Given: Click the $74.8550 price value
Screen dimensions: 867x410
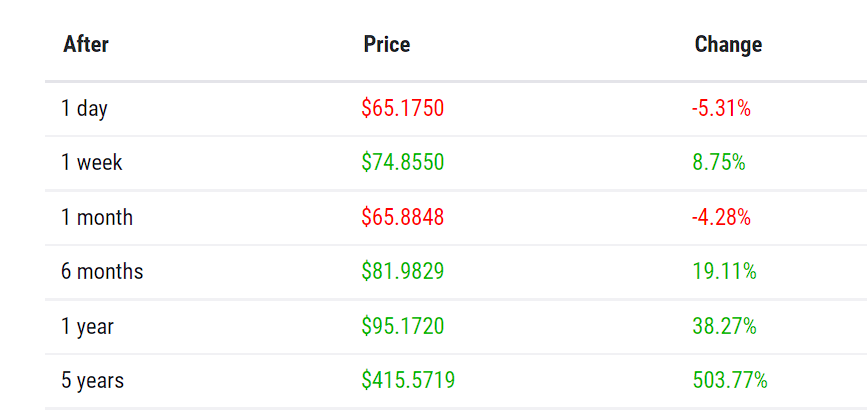Looking at the screenshot, I should coord(402,163).
